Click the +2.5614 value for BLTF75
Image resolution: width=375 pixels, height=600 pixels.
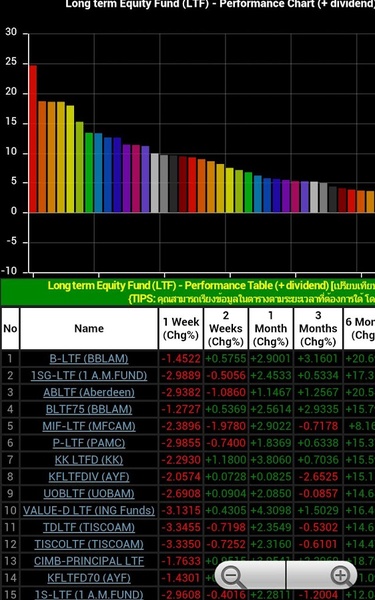[271, 409]
